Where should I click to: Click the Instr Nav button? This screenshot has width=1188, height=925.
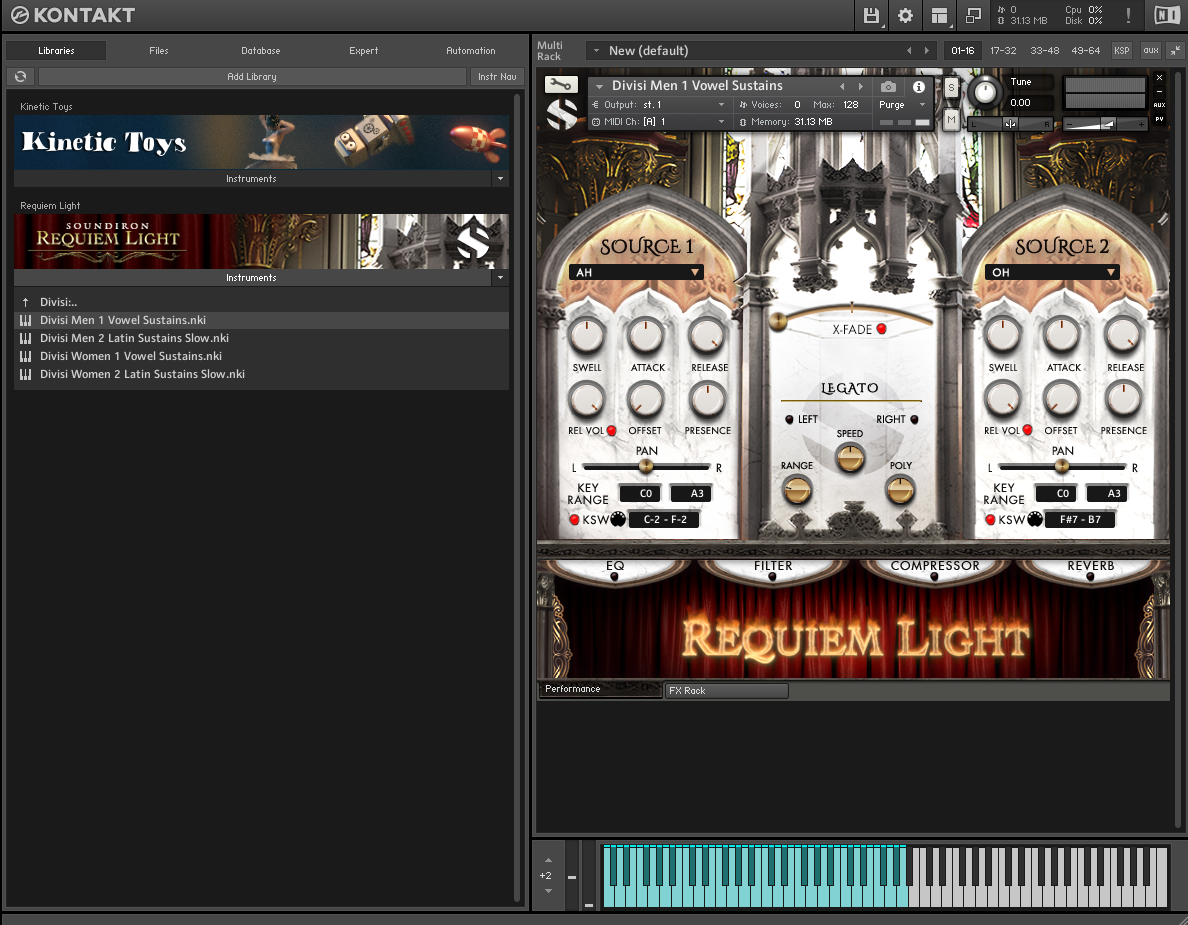point(497,77)
